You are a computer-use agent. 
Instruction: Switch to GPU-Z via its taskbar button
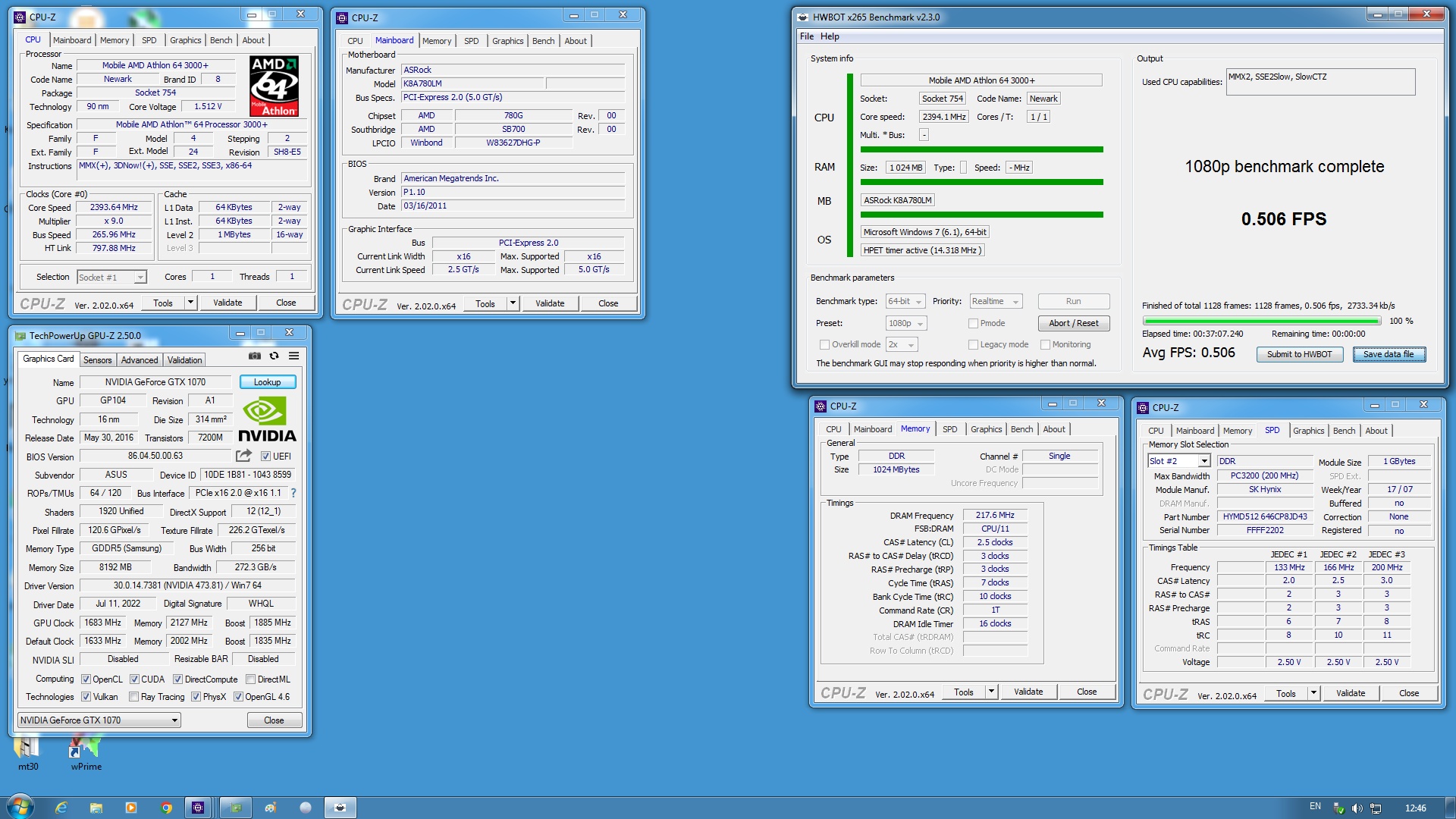pos(236,808)
